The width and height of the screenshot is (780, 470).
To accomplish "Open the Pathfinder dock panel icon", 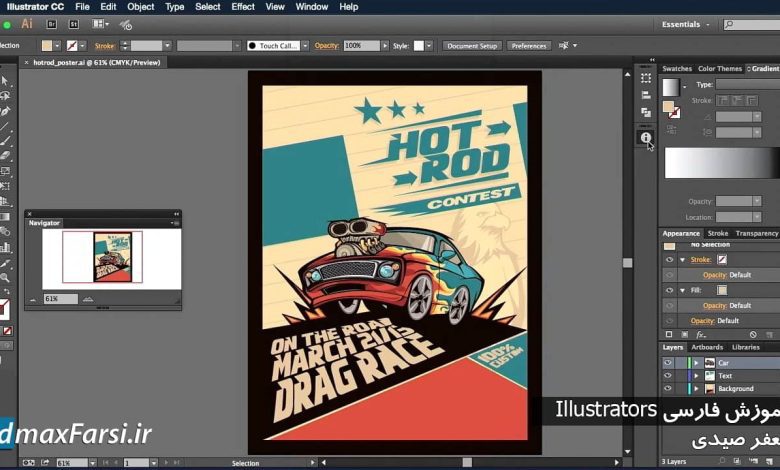I will coord(646,112).
